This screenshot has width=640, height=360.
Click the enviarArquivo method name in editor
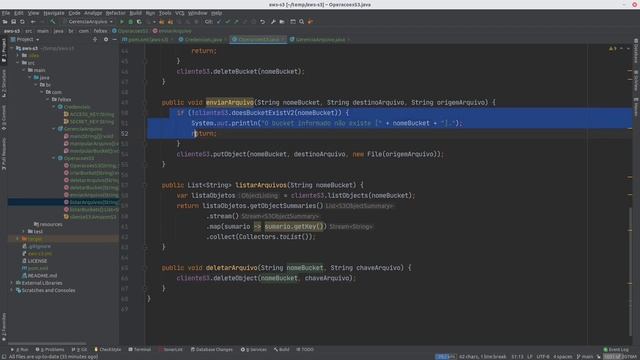coord(229,102)
